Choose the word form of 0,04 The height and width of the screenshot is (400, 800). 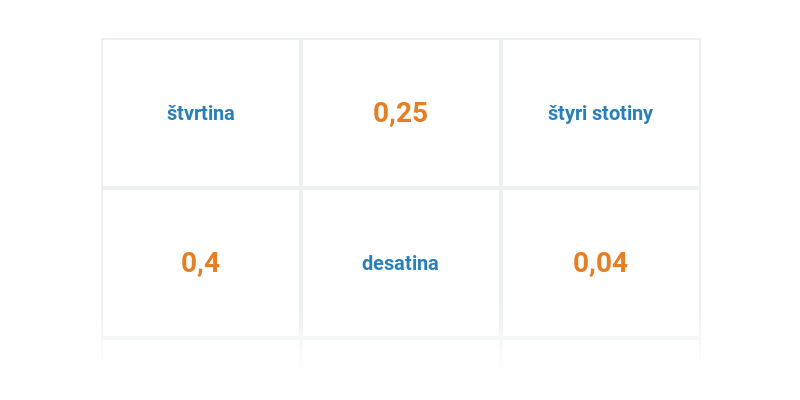pos(601,113)
